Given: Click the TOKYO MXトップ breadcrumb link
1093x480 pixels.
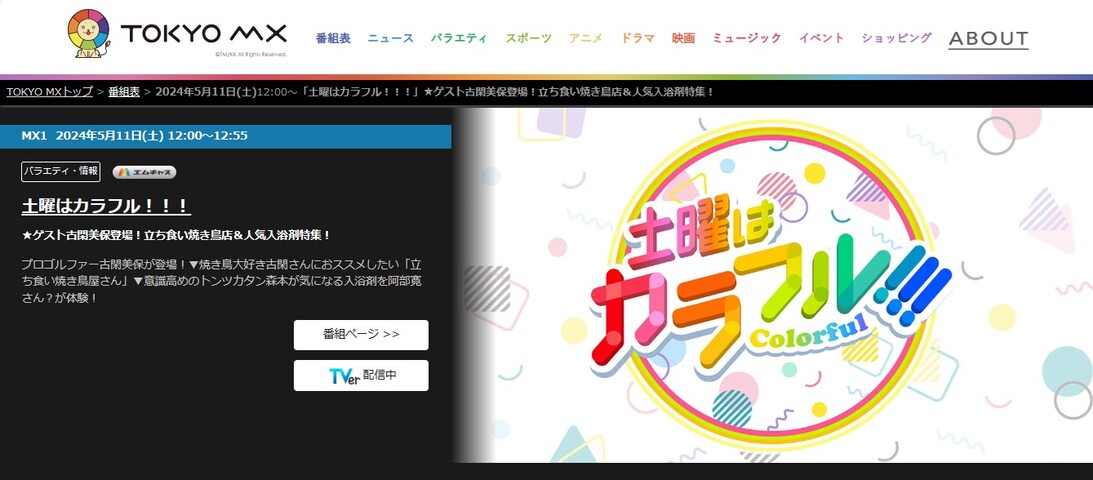Looking at the screenshot, I should point(49,92).
